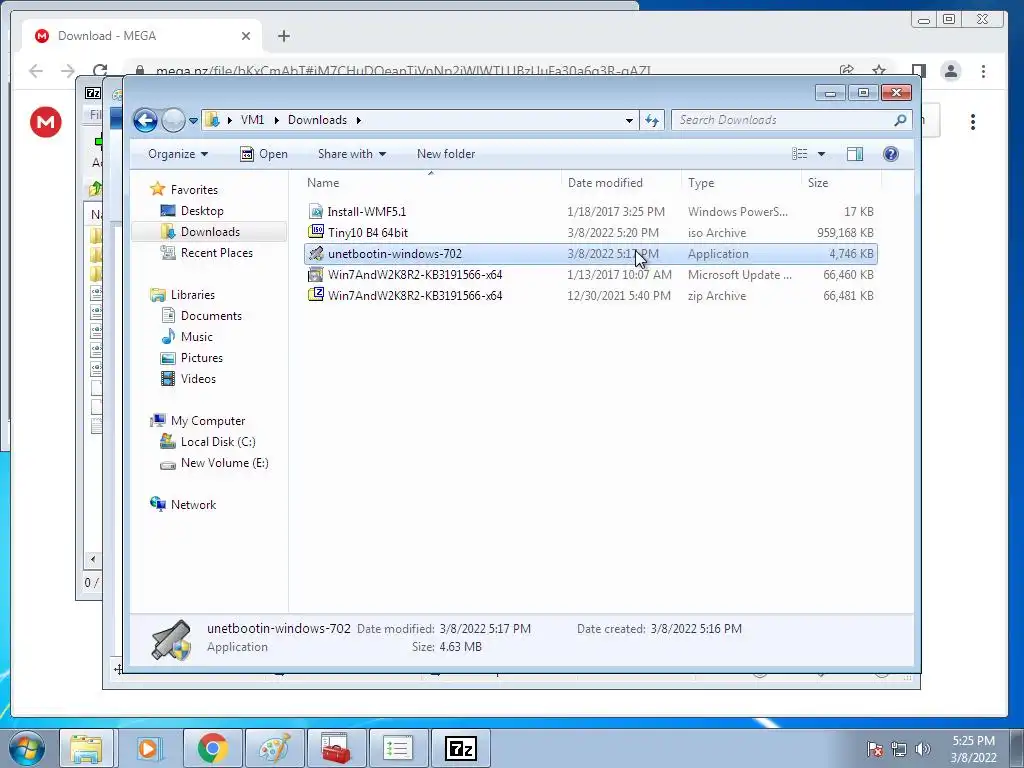Select the Install-WMF5.1 file
This screenshot has width=1024, height=768.
point(590,212)
